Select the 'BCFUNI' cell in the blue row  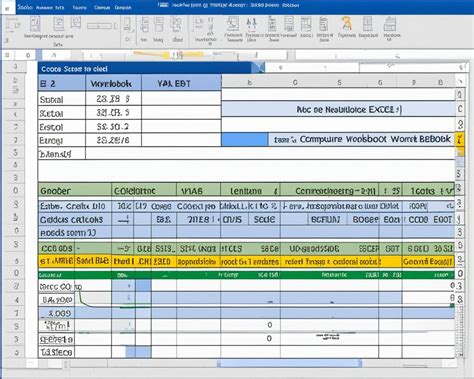(x=326, y=220)
